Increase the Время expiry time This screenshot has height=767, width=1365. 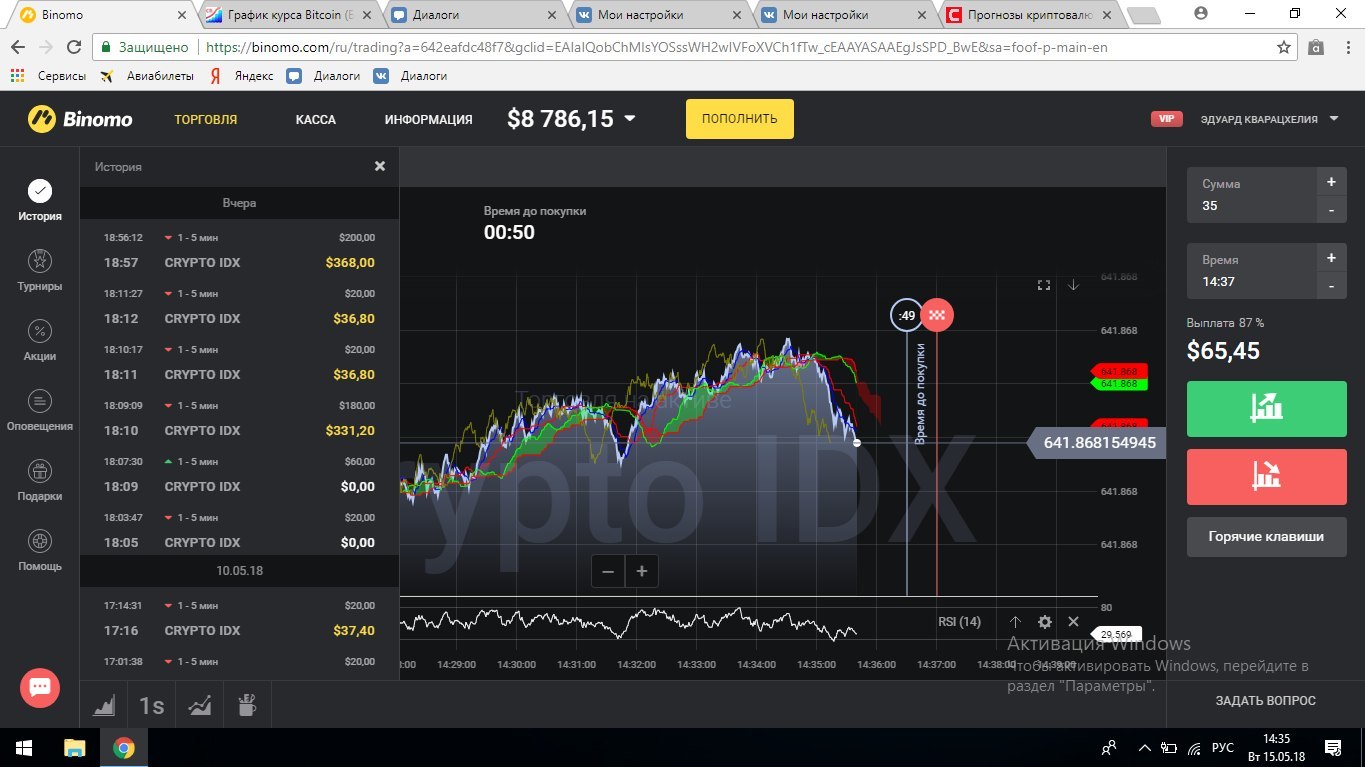(1331, 258)
